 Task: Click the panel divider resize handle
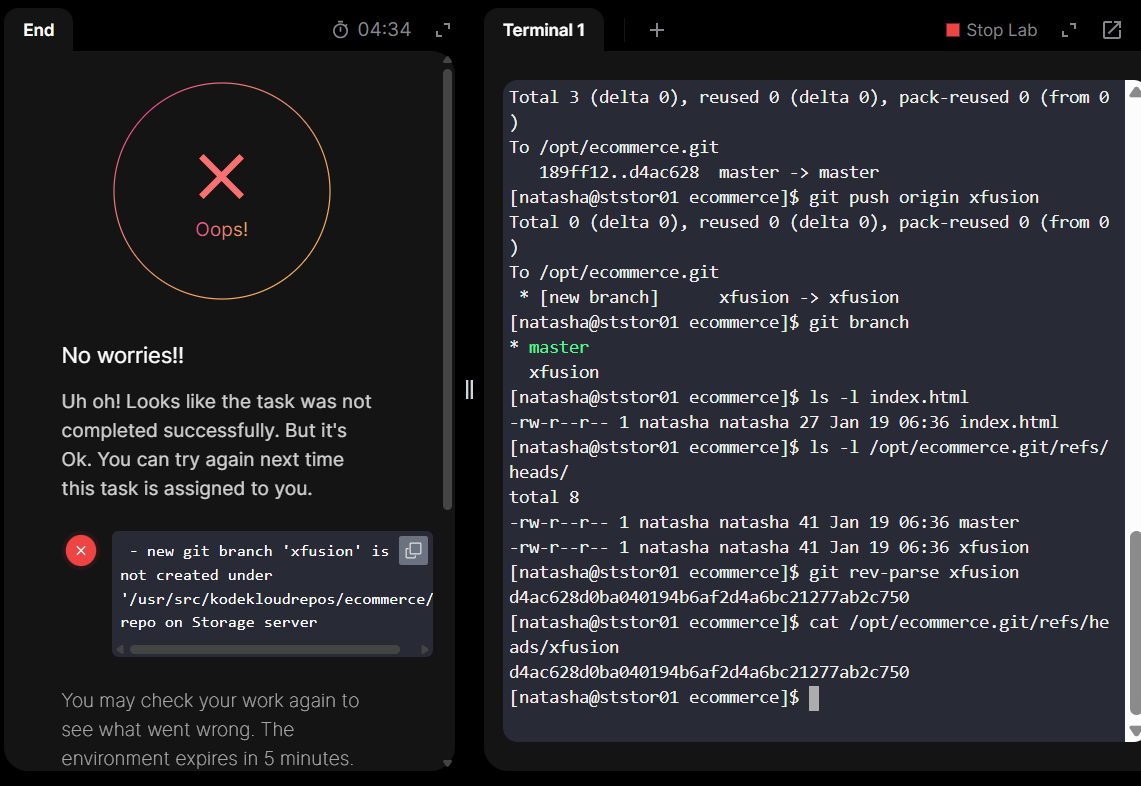point(469,389)
